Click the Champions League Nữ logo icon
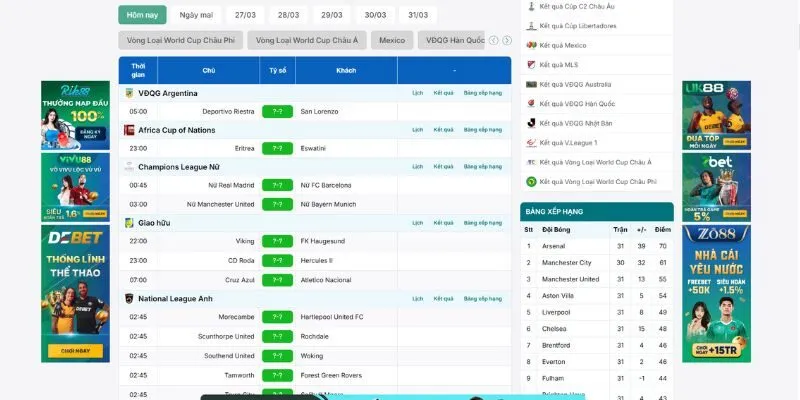 [x=129, y=167]
